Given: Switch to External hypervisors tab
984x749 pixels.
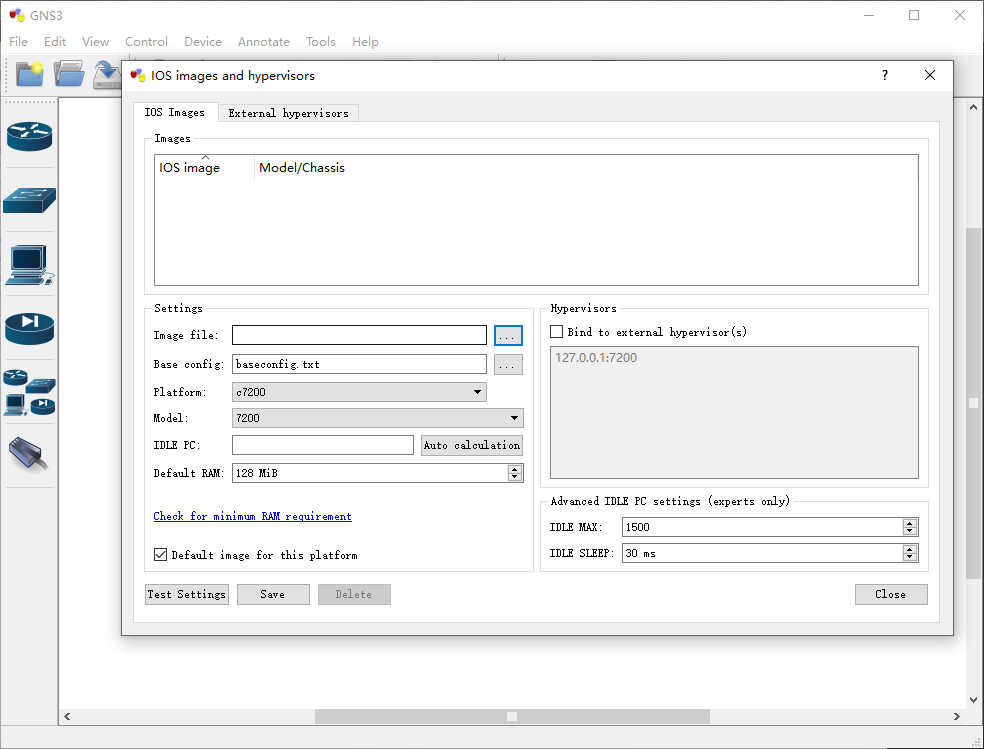Looking at the screenshot, I should pyautogui.click(x=289, y=113).
